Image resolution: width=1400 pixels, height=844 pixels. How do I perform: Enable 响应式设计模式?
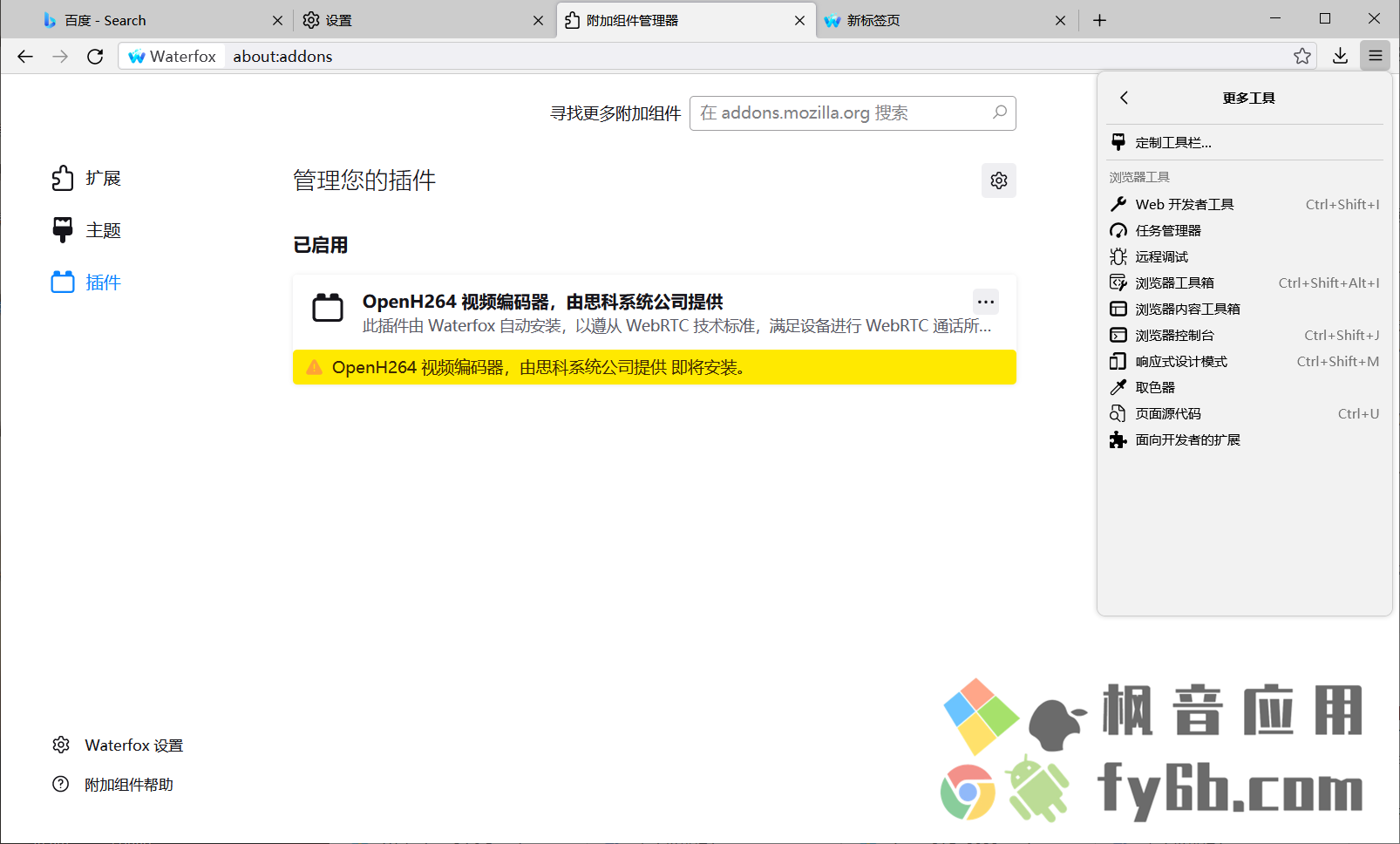(1245, 361)
